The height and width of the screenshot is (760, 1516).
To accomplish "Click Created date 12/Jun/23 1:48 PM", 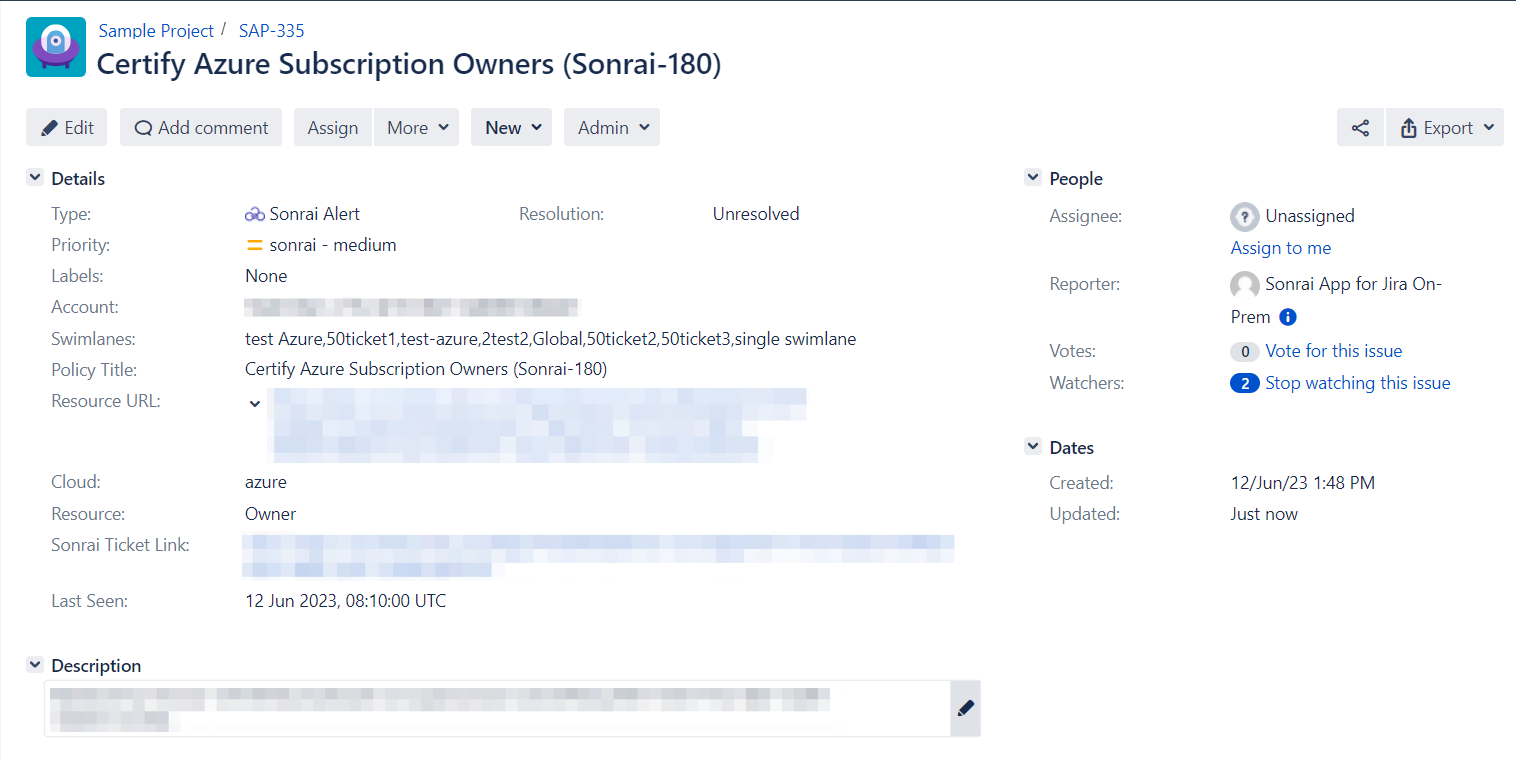I will [x=1303, y=483].
